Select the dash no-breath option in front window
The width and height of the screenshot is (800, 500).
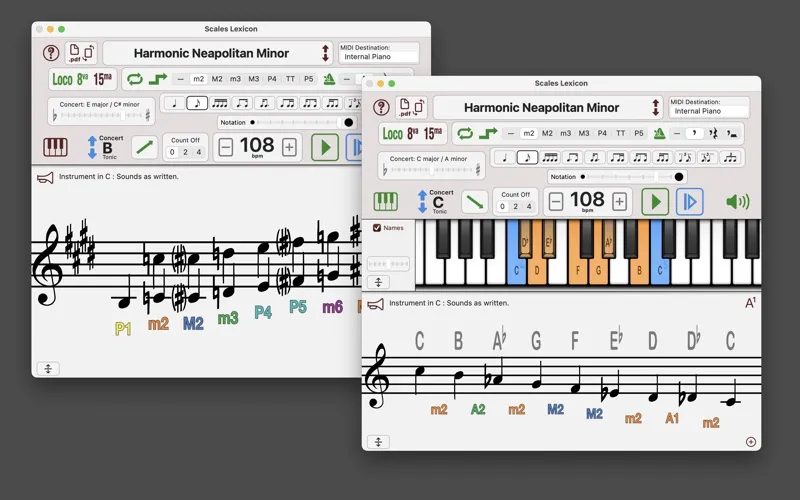(677, 133)
